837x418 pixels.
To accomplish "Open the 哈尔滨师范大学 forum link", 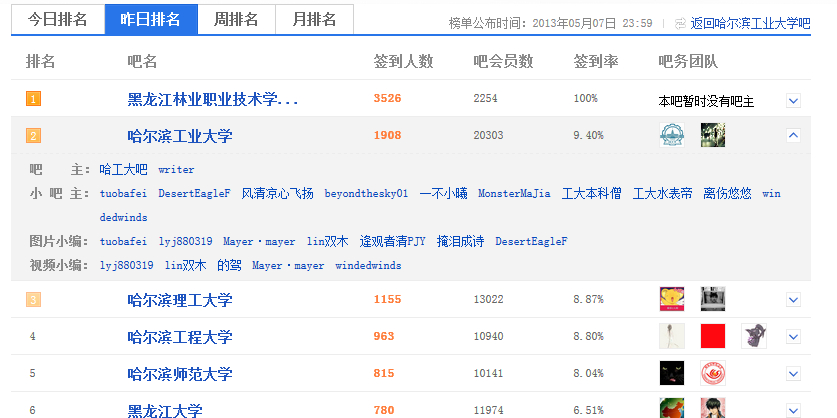I will coord(180,374).
